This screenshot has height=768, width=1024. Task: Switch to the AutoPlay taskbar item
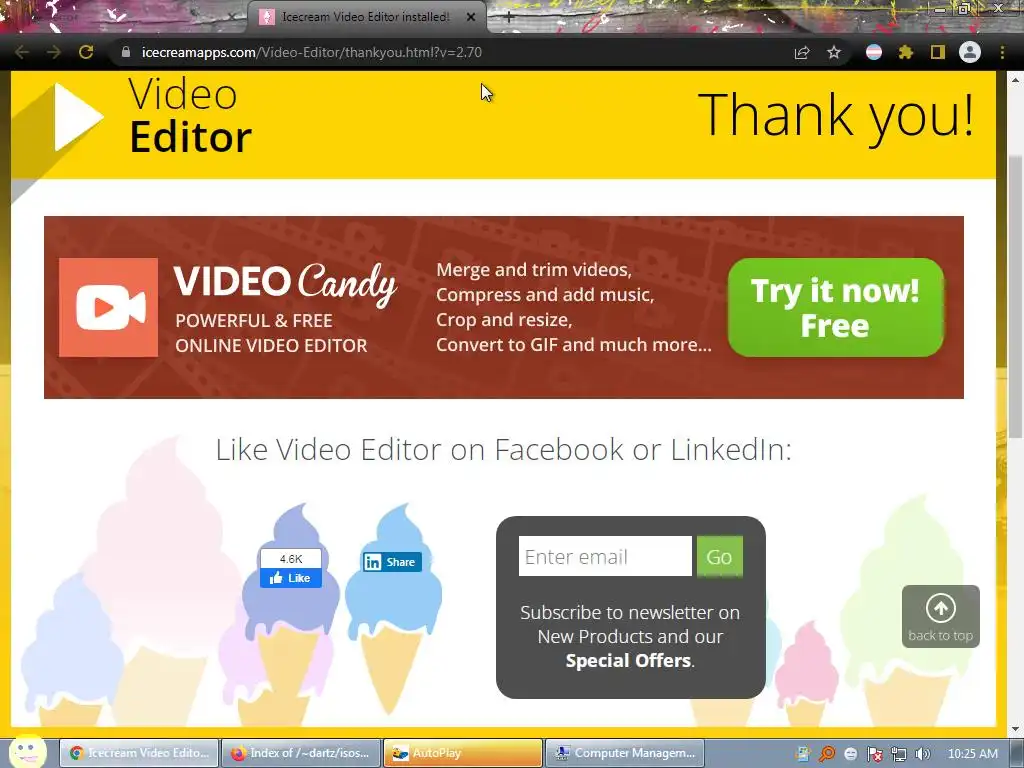(x=463, y=753)
